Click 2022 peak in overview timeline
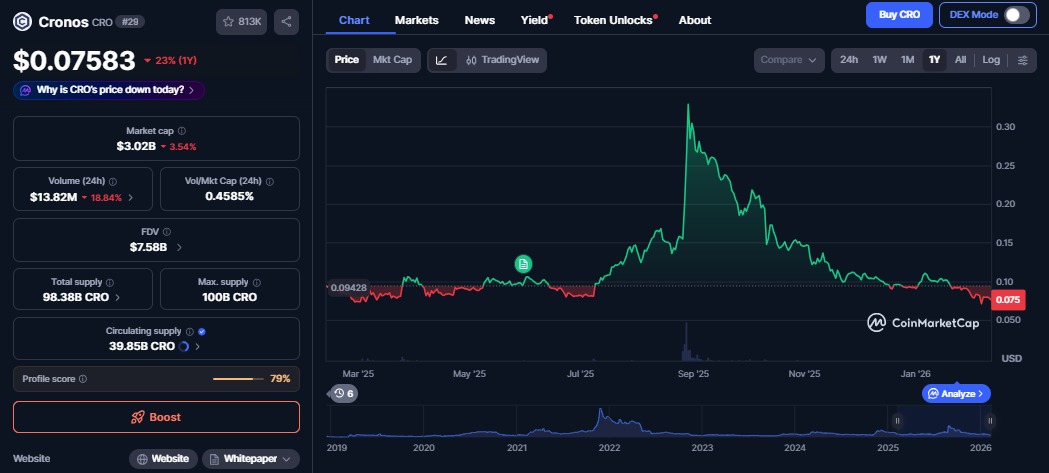 (x=601, y=411)
